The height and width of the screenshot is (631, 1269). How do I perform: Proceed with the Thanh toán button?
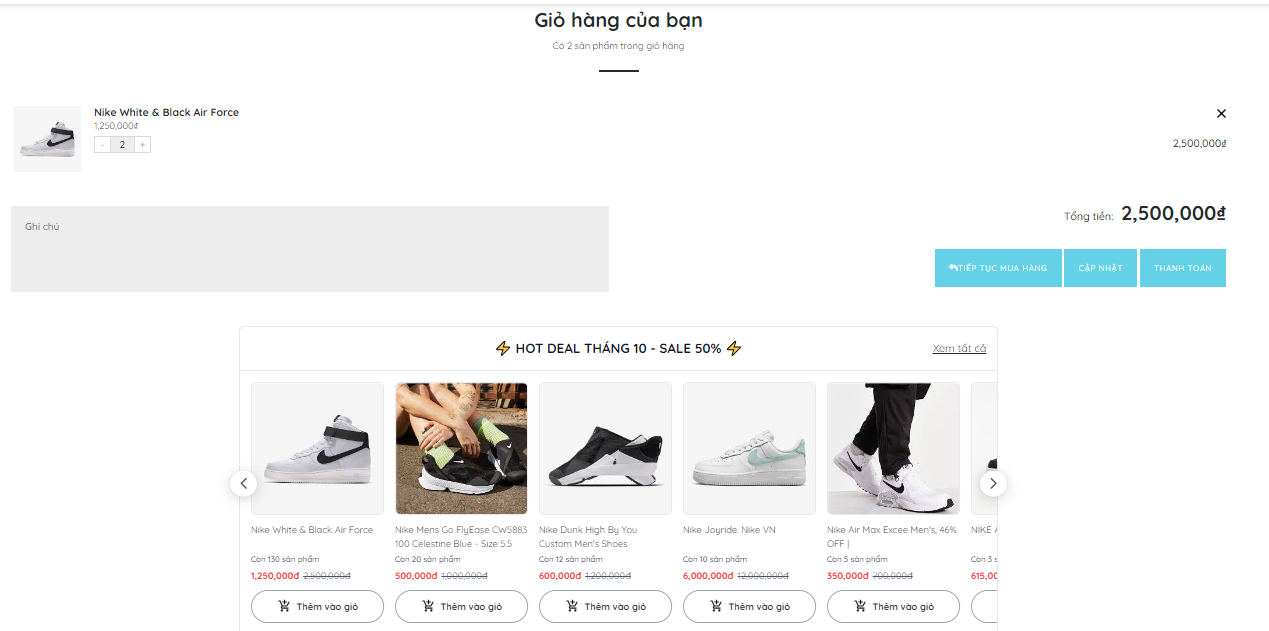click(1182, 268)
